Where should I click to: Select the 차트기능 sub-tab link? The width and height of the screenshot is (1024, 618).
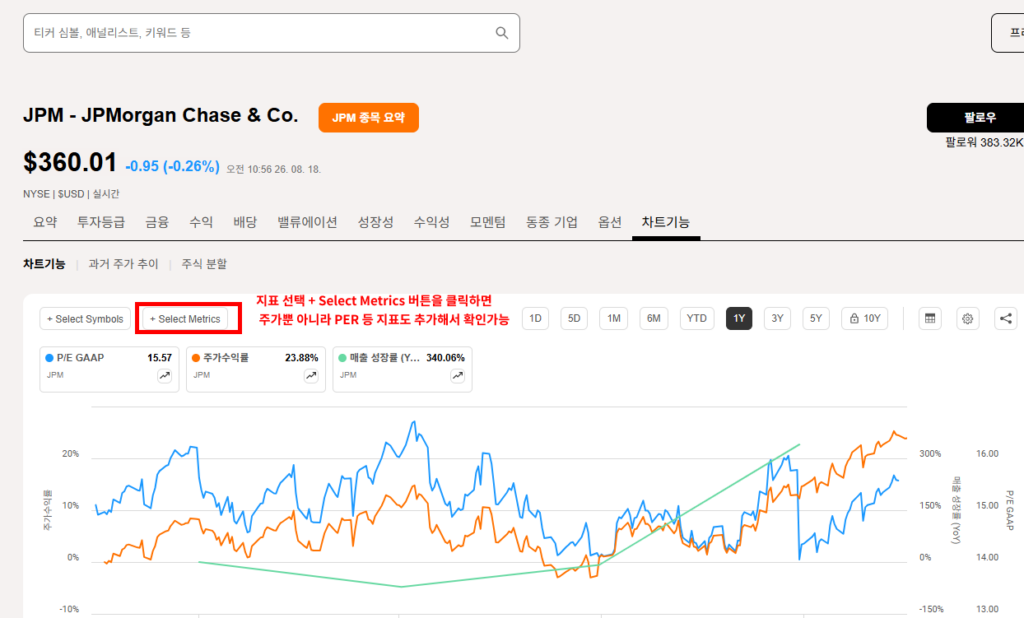pos(44,264)
